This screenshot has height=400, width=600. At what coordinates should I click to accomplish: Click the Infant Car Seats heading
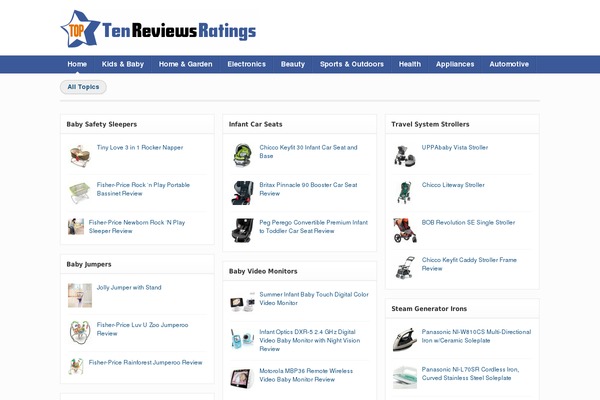click(255, 124)
